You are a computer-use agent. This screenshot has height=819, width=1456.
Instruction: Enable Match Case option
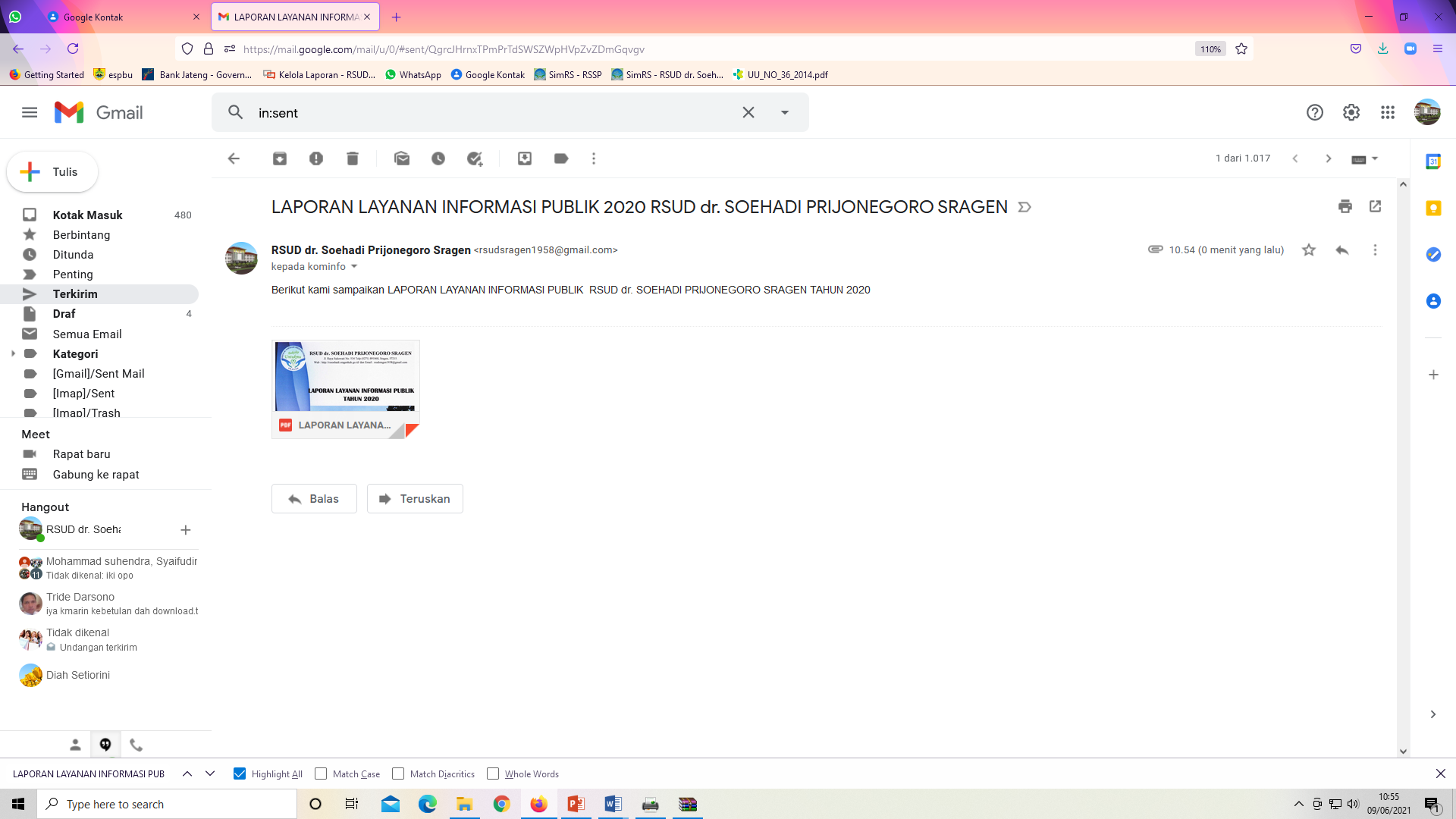click(x=321, y=773)
